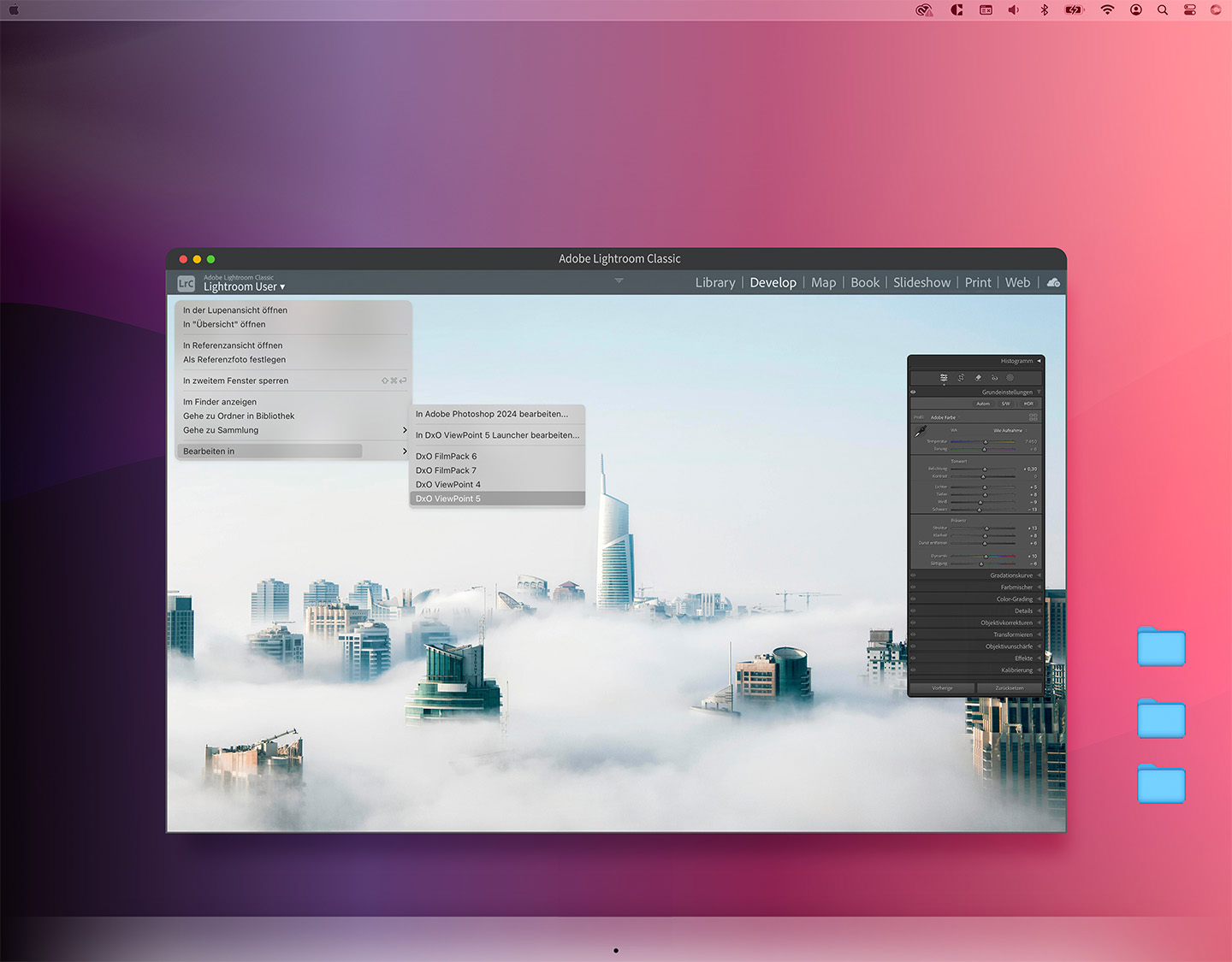Select the Red eye correction icon
The height and width of the screenshot is (962, 1232).
pos(994,377)
